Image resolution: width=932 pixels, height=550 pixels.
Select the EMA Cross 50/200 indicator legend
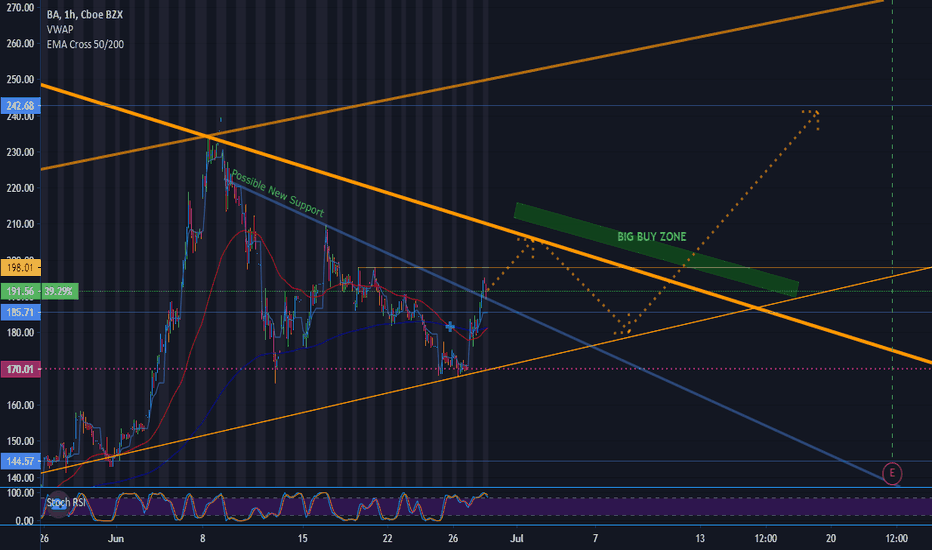86,44
